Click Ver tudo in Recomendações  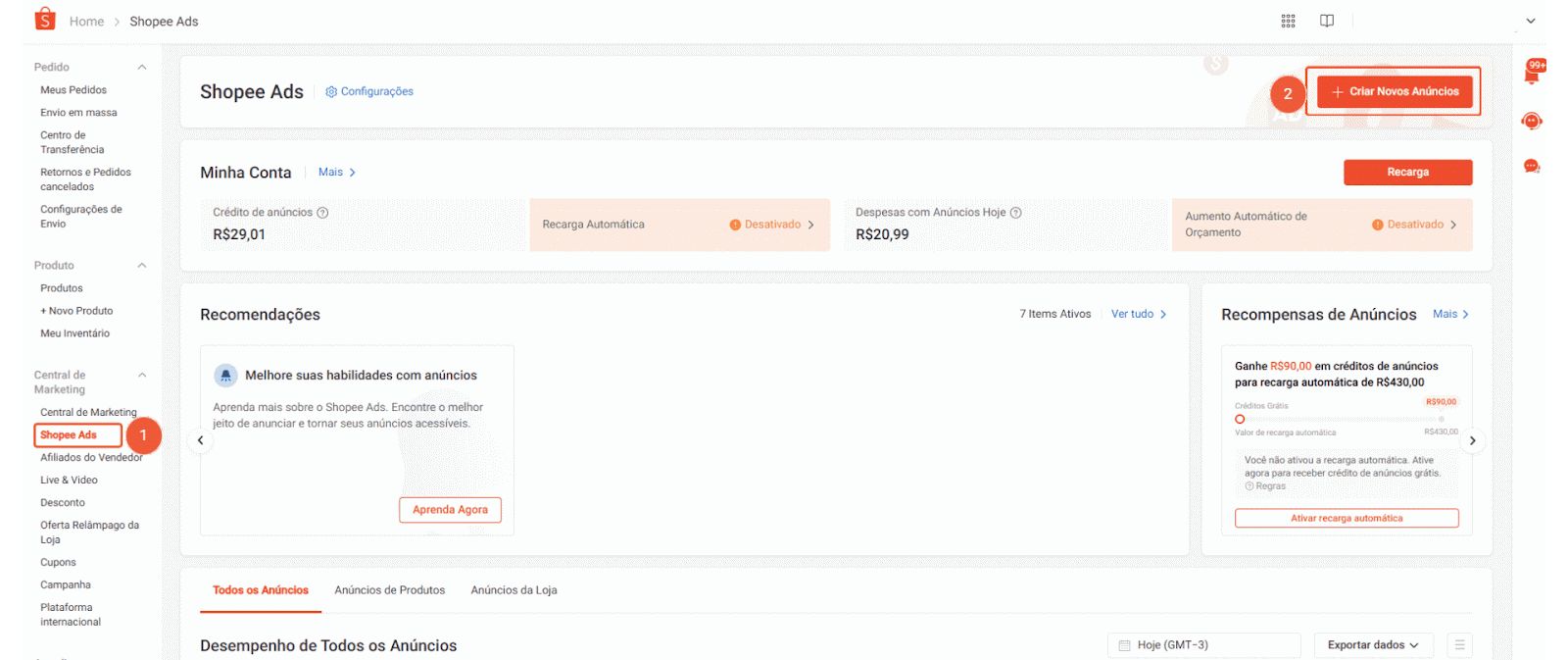(x=1139, y=314)
